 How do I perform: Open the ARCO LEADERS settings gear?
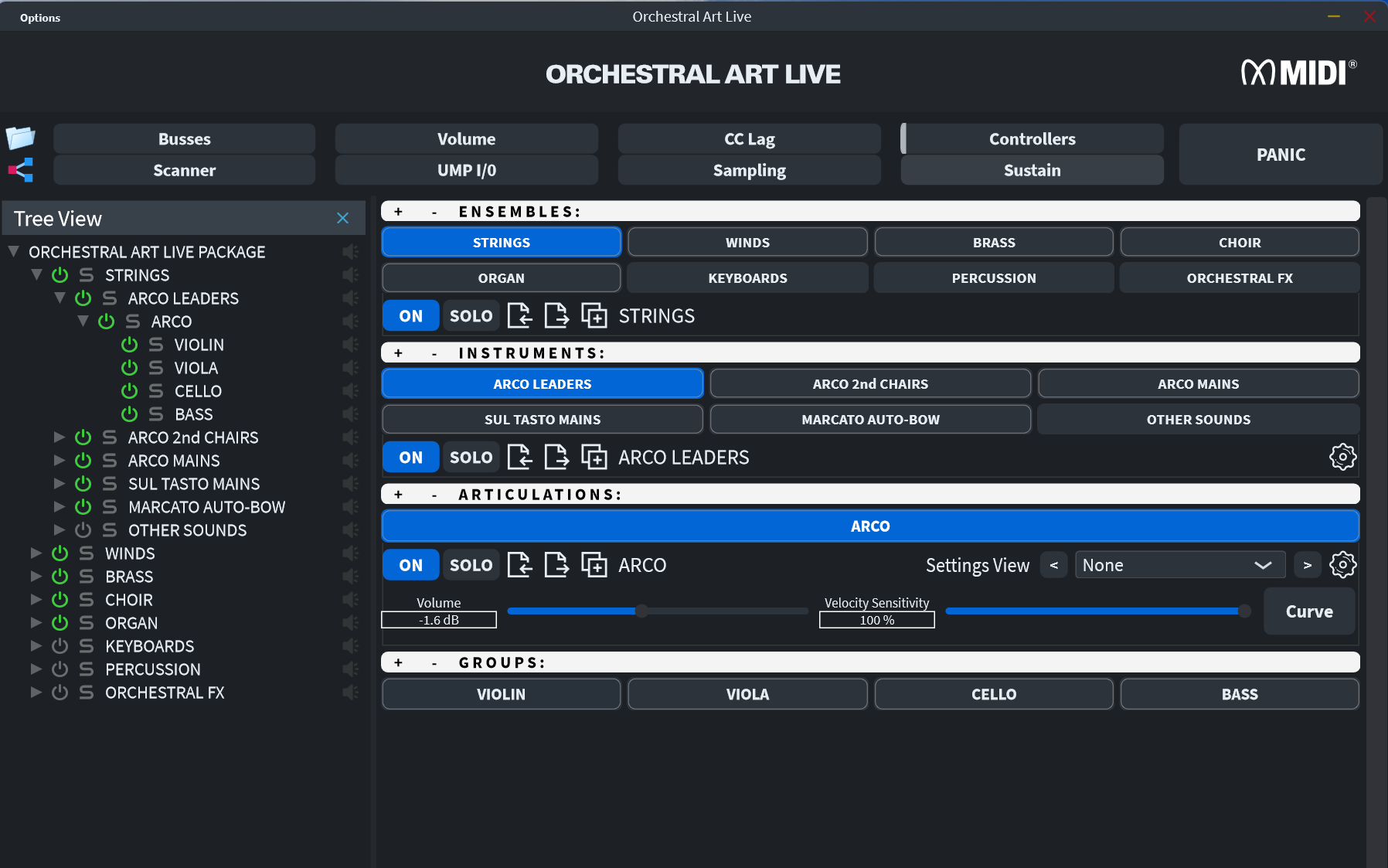[1342, 457]
